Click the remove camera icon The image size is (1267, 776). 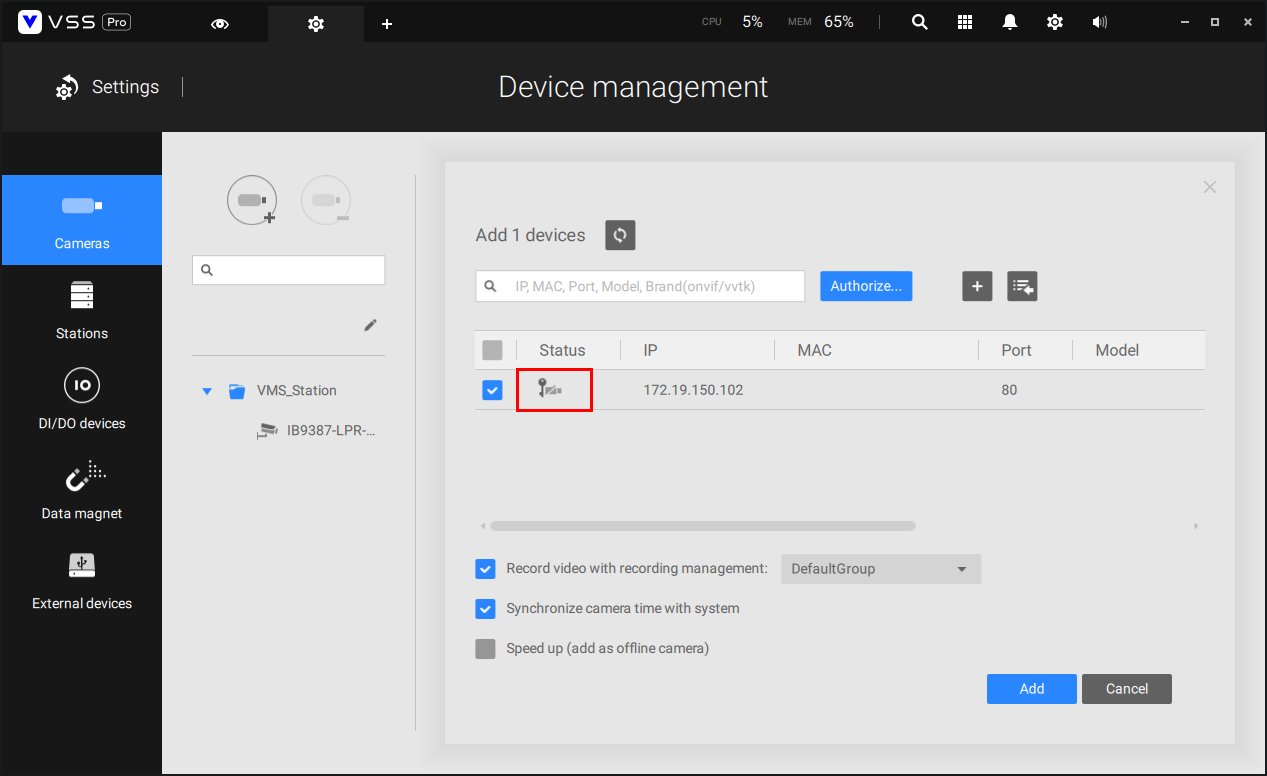click(x=326, y=200)
